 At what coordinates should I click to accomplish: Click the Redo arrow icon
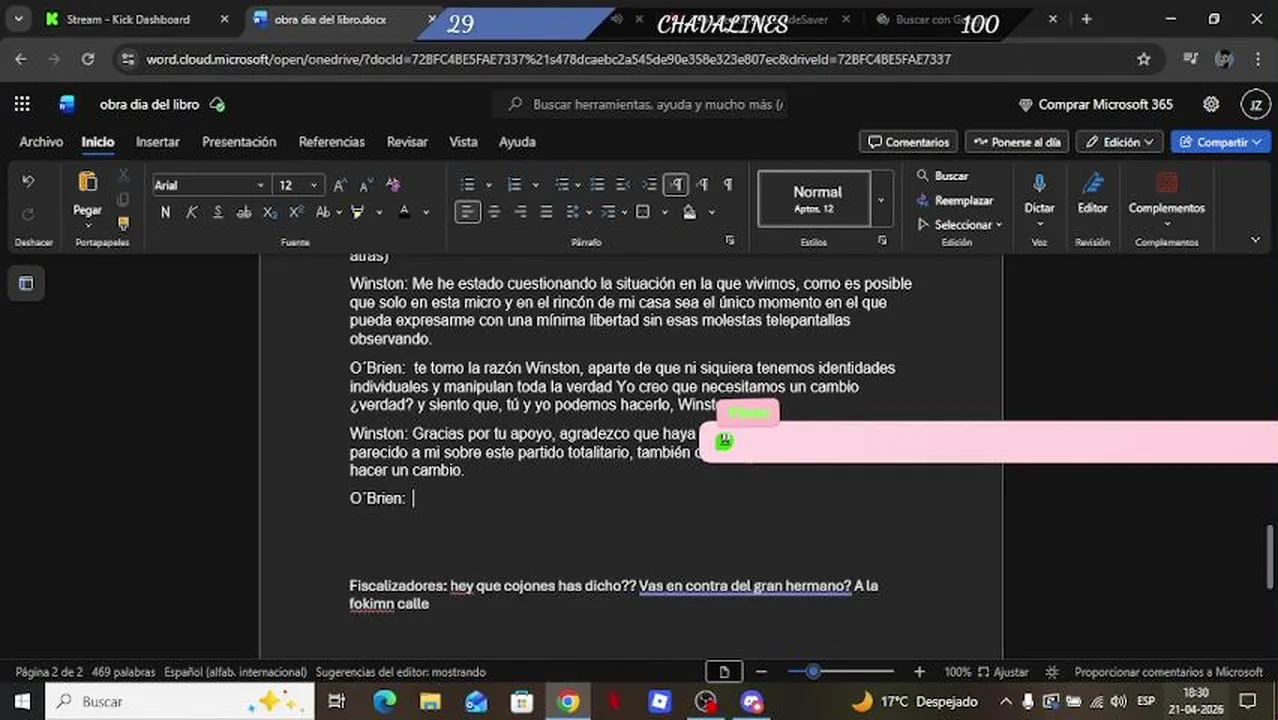coord(28,213)
